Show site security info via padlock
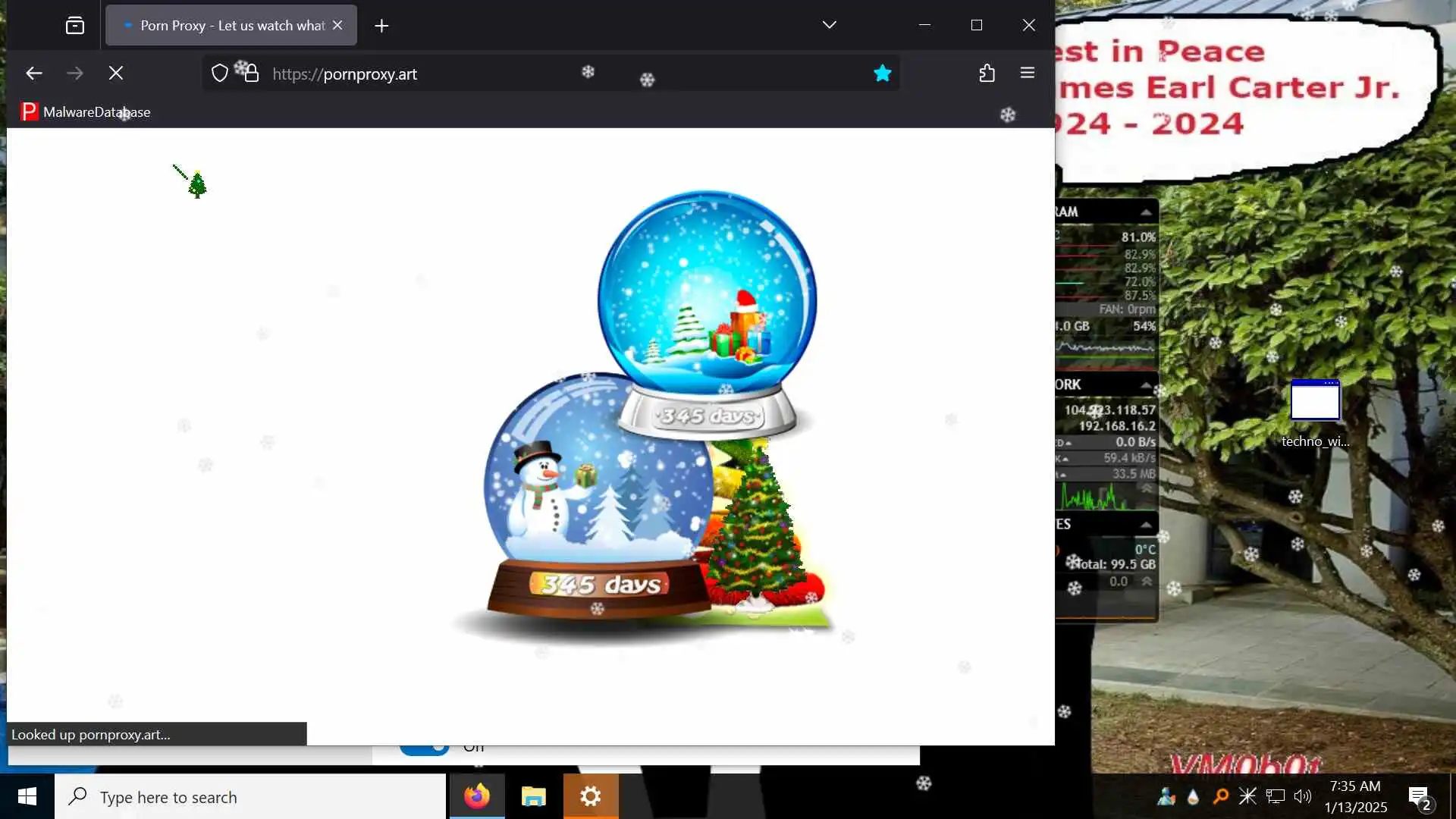 click(252, 74)
